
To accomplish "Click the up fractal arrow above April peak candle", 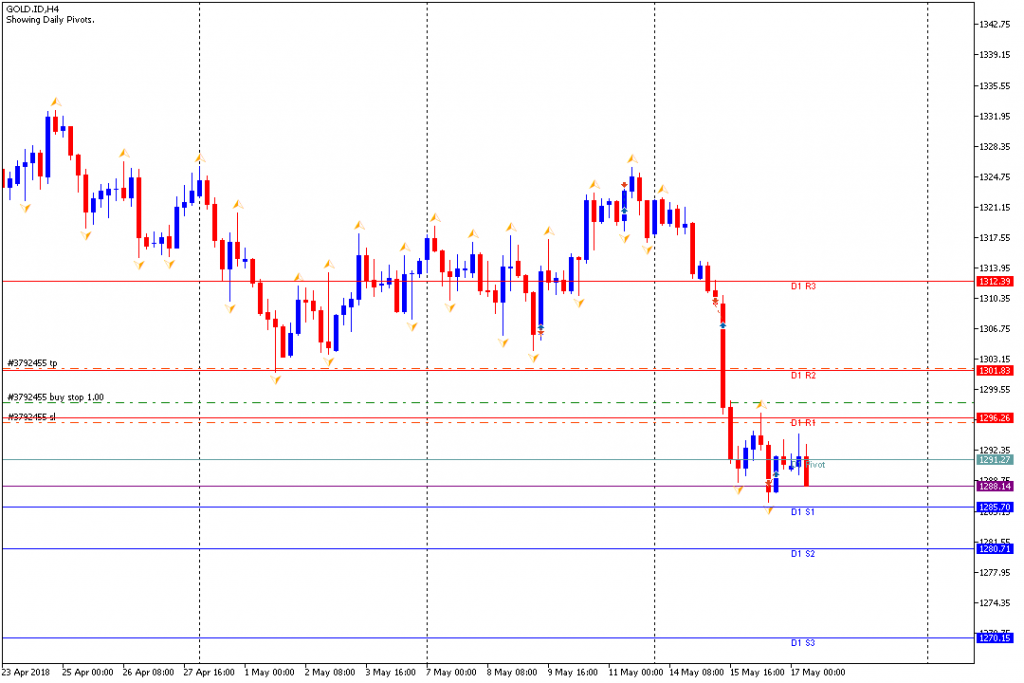I will [x=56, y=102].
